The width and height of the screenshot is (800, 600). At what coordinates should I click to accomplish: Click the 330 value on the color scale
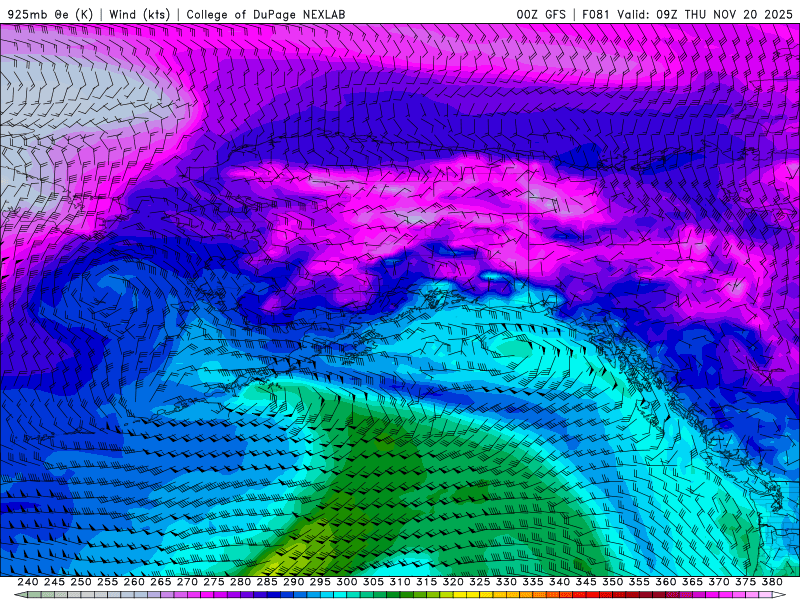[x=506, y=582]
